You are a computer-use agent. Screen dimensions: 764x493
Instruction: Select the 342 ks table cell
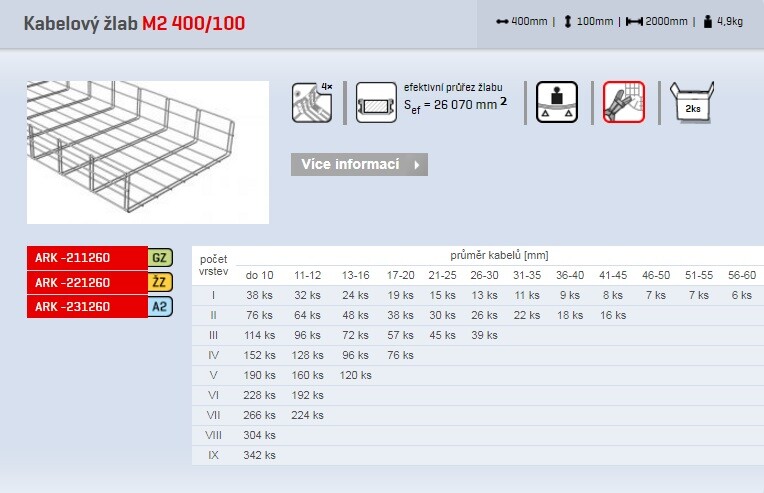click(259, 455)
